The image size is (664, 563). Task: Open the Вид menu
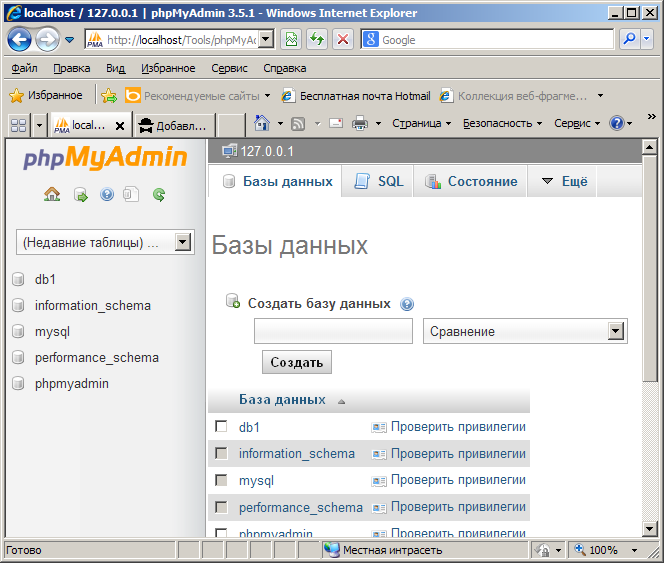[115, 68]
